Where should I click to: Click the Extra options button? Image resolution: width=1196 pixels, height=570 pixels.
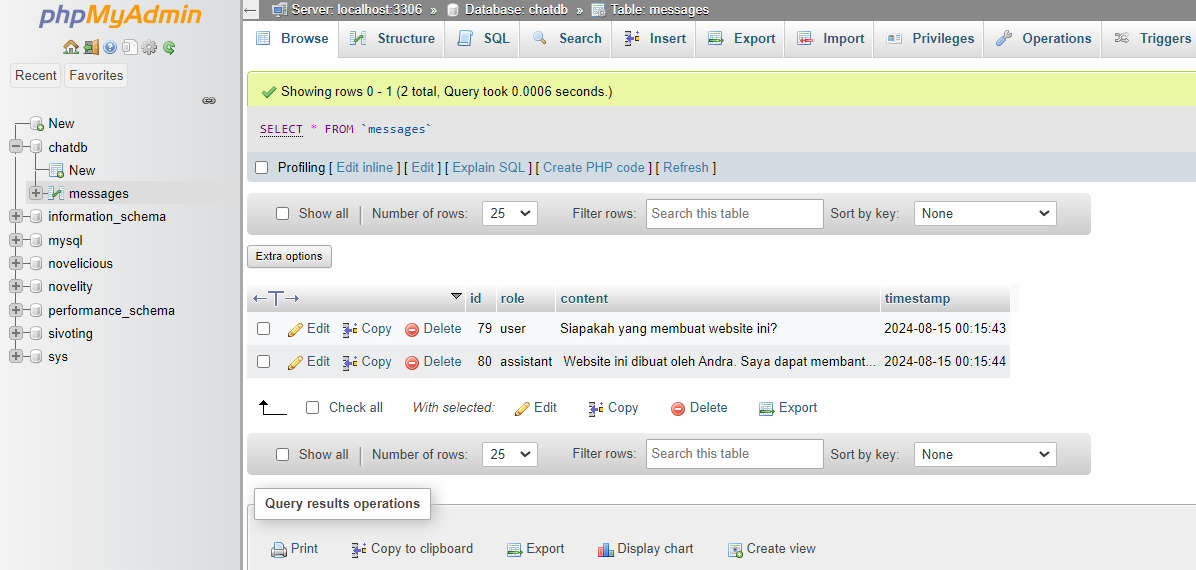point(289,256)
